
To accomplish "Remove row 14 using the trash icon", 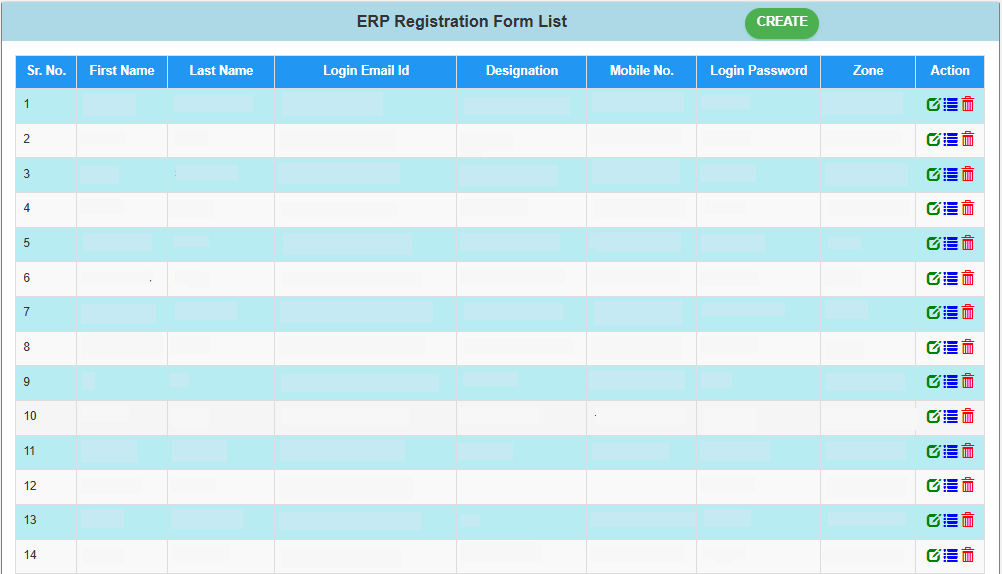I will coord(967,555).
